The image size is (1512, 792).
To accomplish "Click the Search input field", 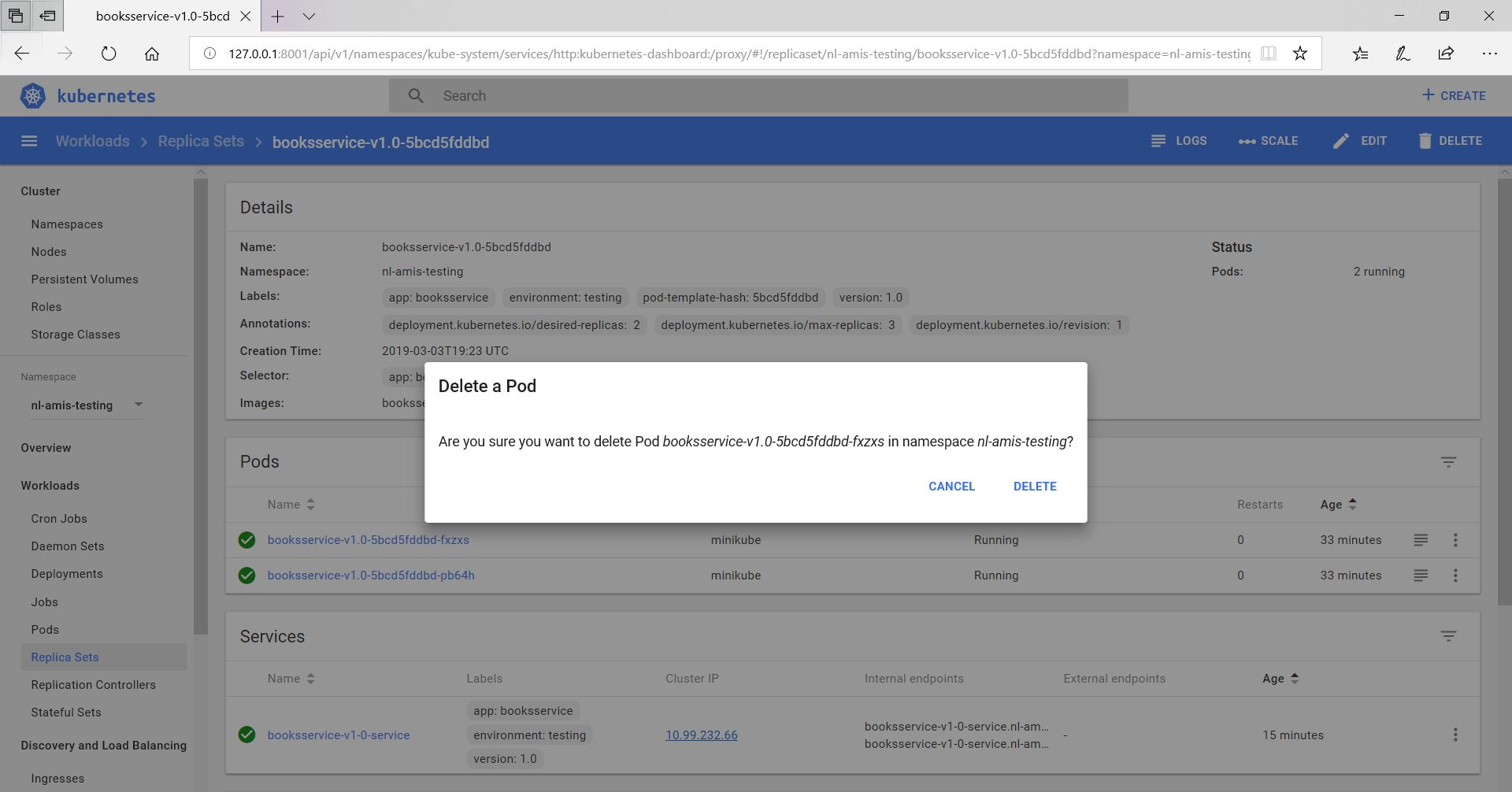I will (x=758, y=96).
